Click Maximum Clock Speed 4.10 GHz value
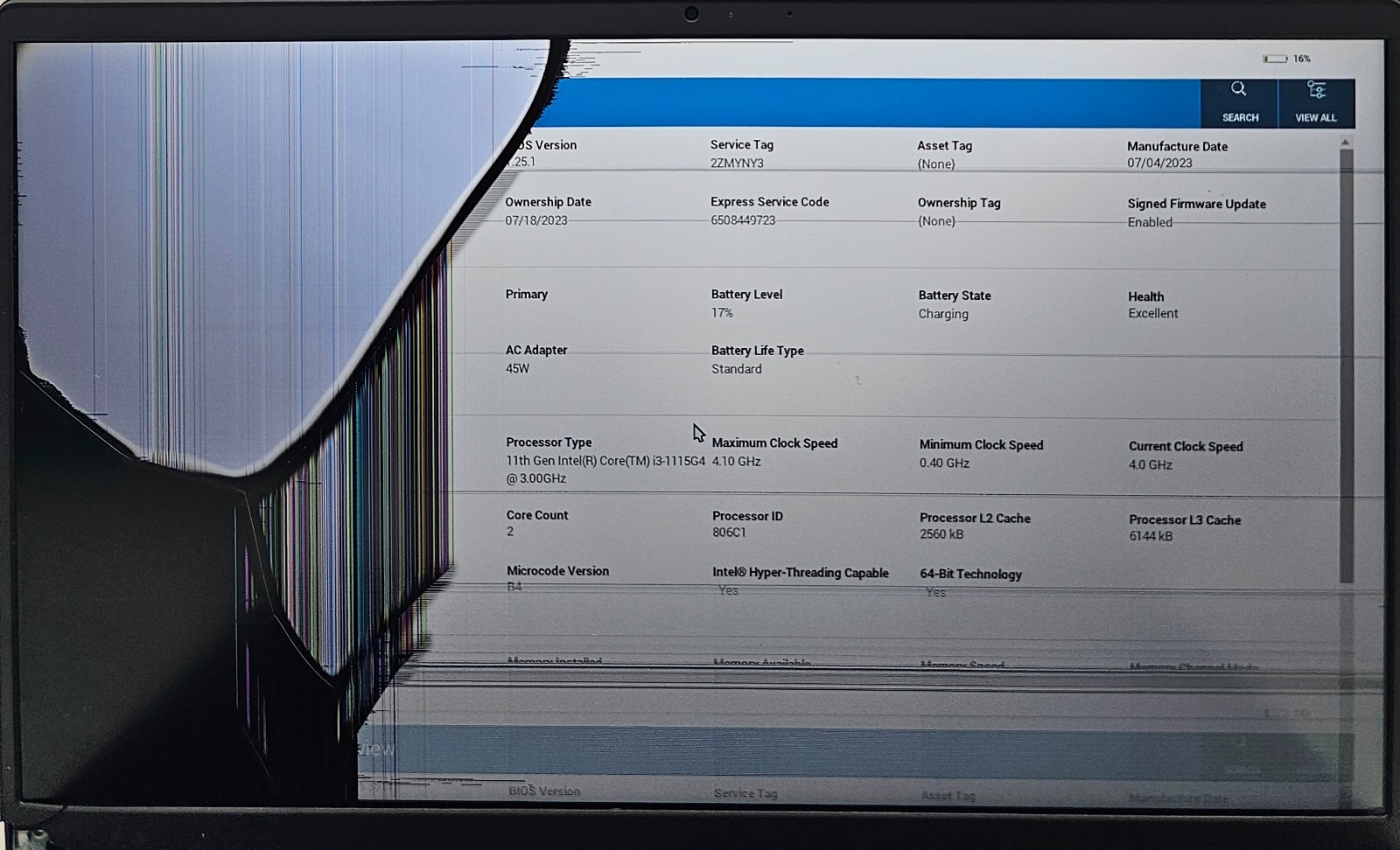This screenshot has width=1400, height=850. coord(737,461)
